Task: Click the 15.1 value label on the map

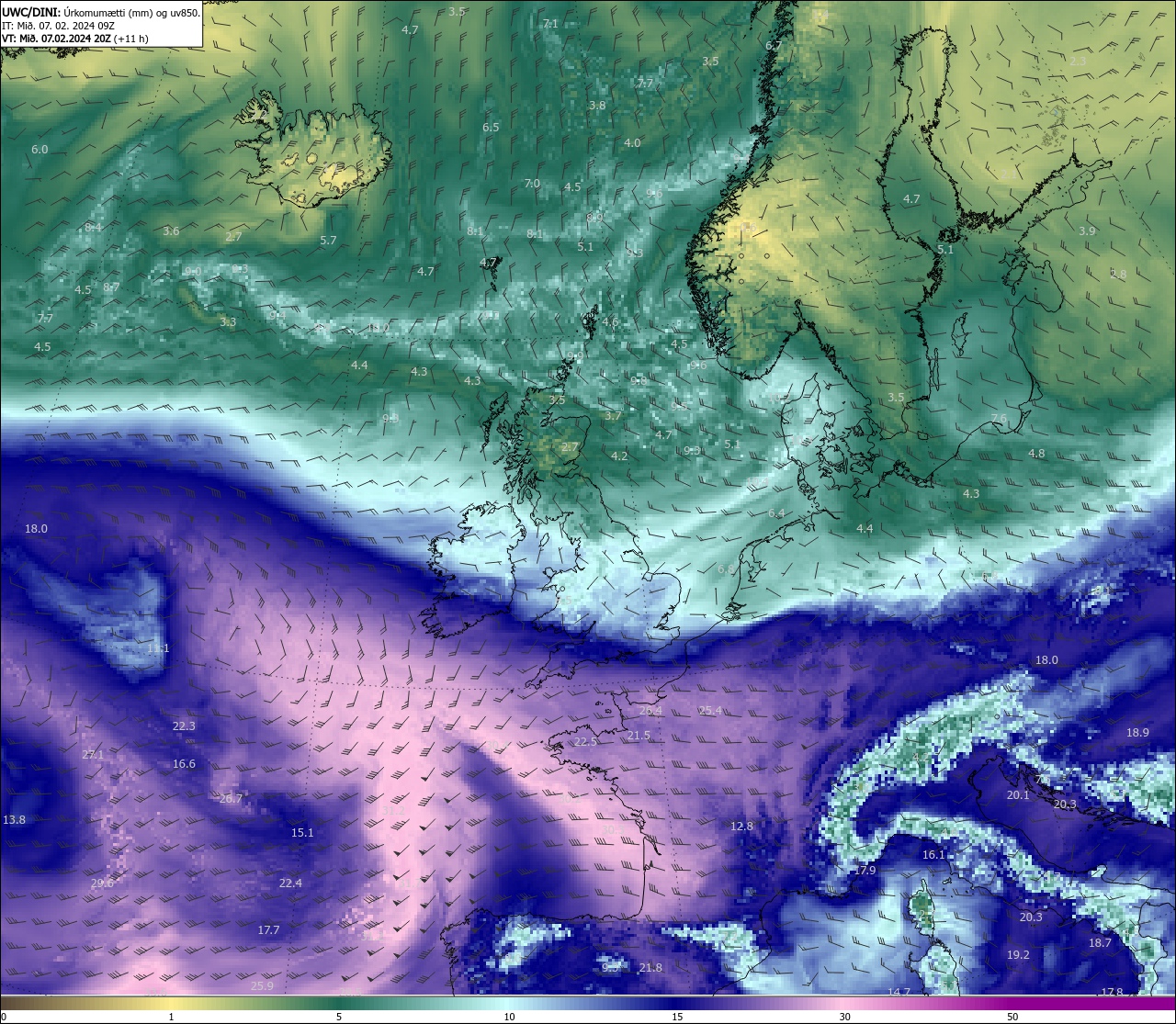Action: [302, 833]
